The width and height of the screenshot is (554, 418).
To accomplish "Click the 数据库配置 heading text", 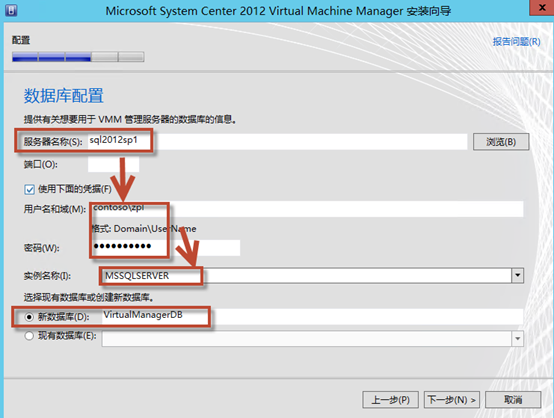I will [64, 96].
